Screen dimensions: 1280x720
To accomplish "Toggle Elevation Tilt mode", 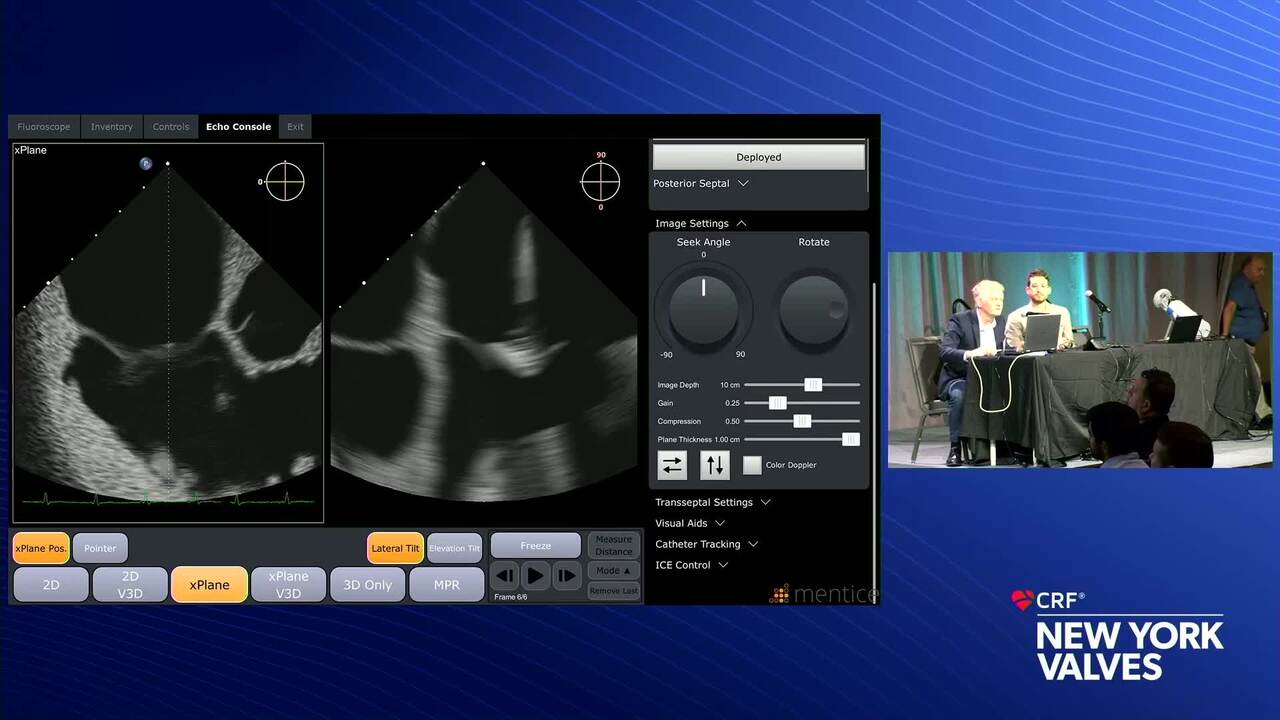I will [x=454, y=548].
